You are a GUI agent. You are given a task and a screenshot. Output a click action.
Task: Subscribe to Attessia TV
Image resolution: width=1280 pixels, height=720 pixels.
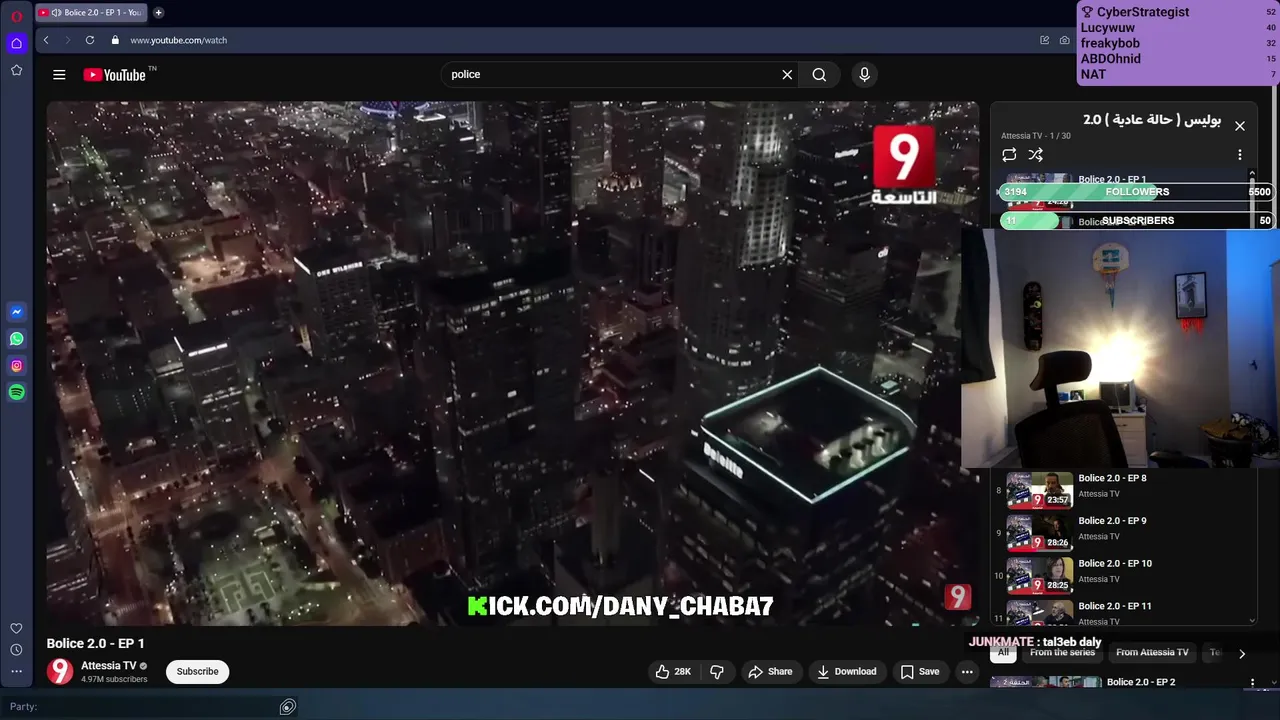tap(197, 672)
